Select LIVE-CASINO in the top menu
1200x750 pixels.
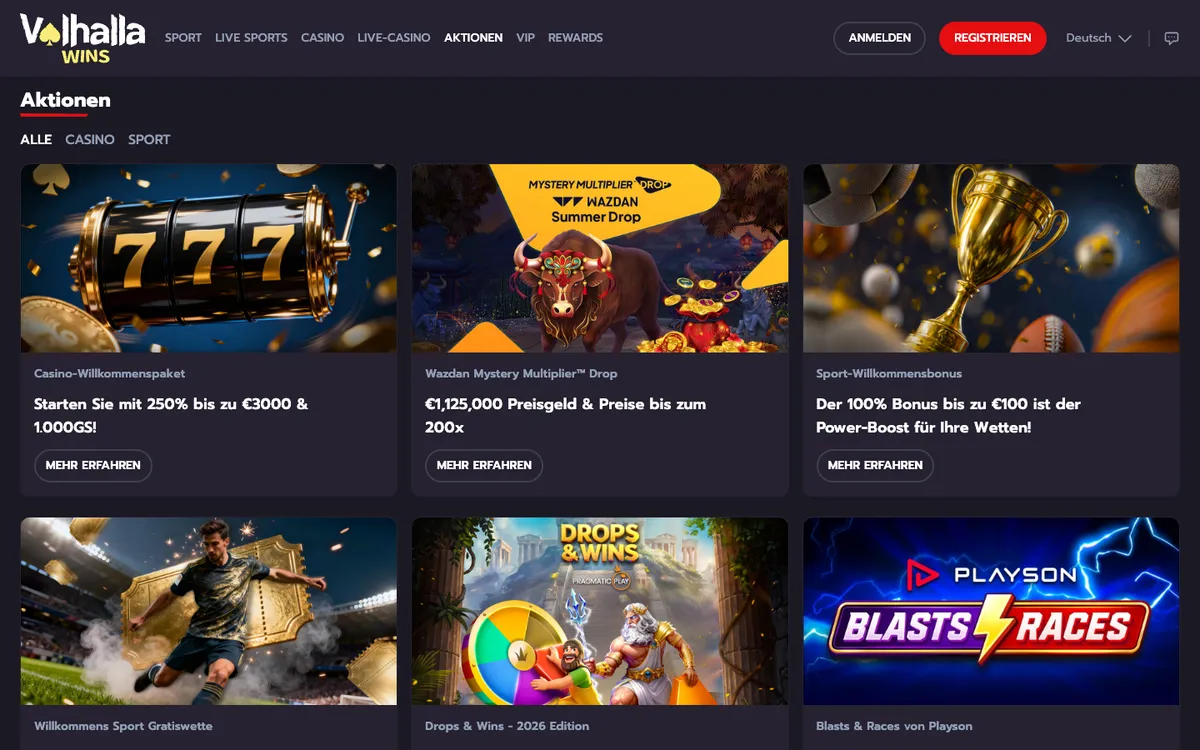click(394, 38)
